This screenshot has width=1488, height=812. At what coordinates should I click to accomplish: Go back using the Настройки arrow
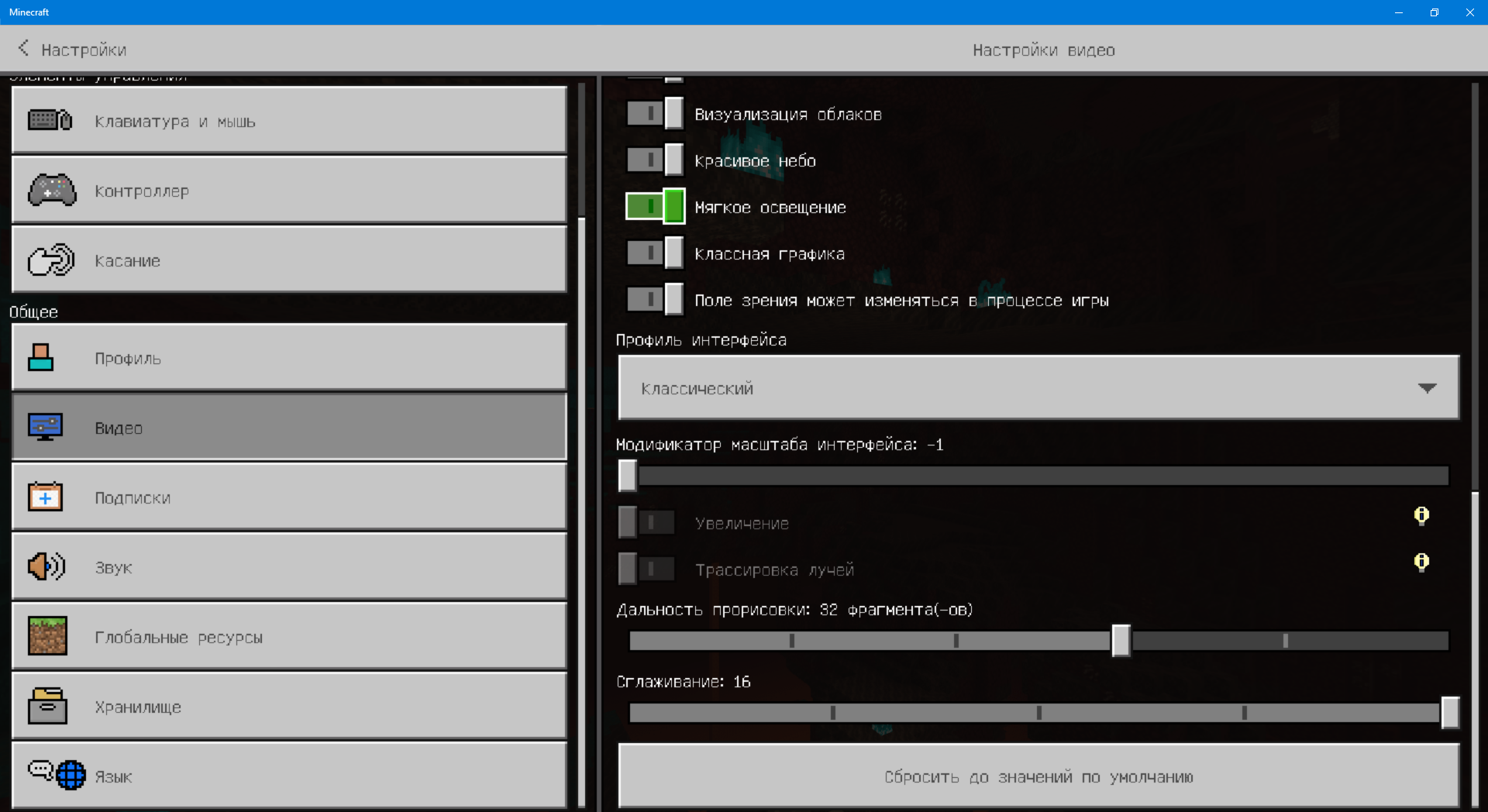[x=24, y=49]
